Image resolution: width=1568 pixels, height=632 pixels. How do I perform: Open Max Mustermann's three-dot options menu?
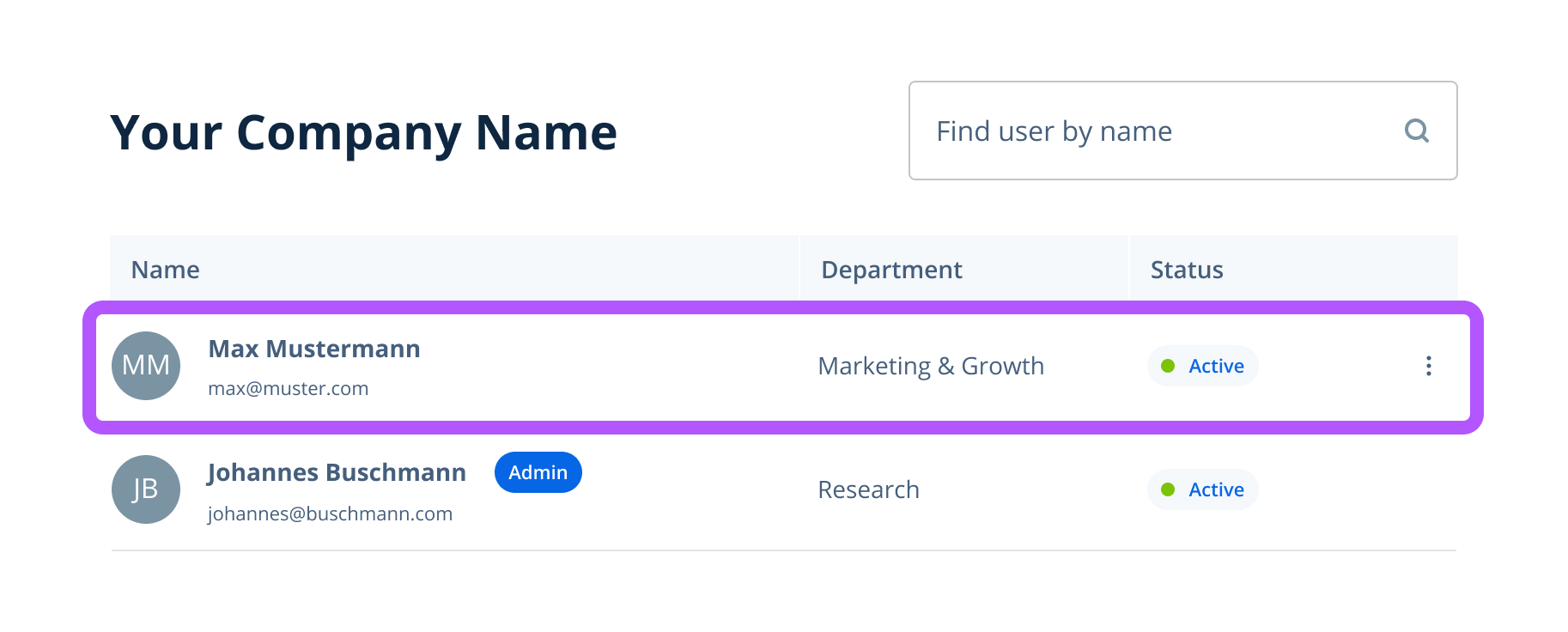(1428, 366)
